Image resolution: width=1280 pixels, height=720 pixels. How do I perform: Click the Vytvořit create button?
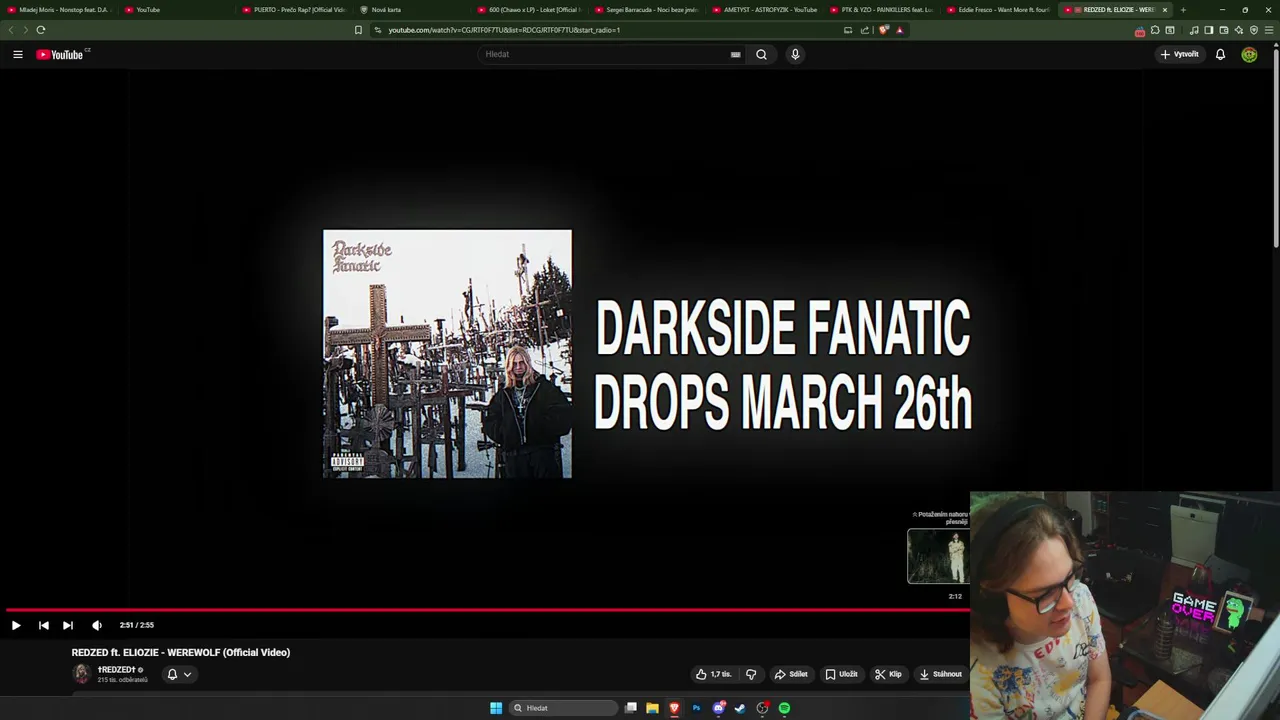point(1180,54)
